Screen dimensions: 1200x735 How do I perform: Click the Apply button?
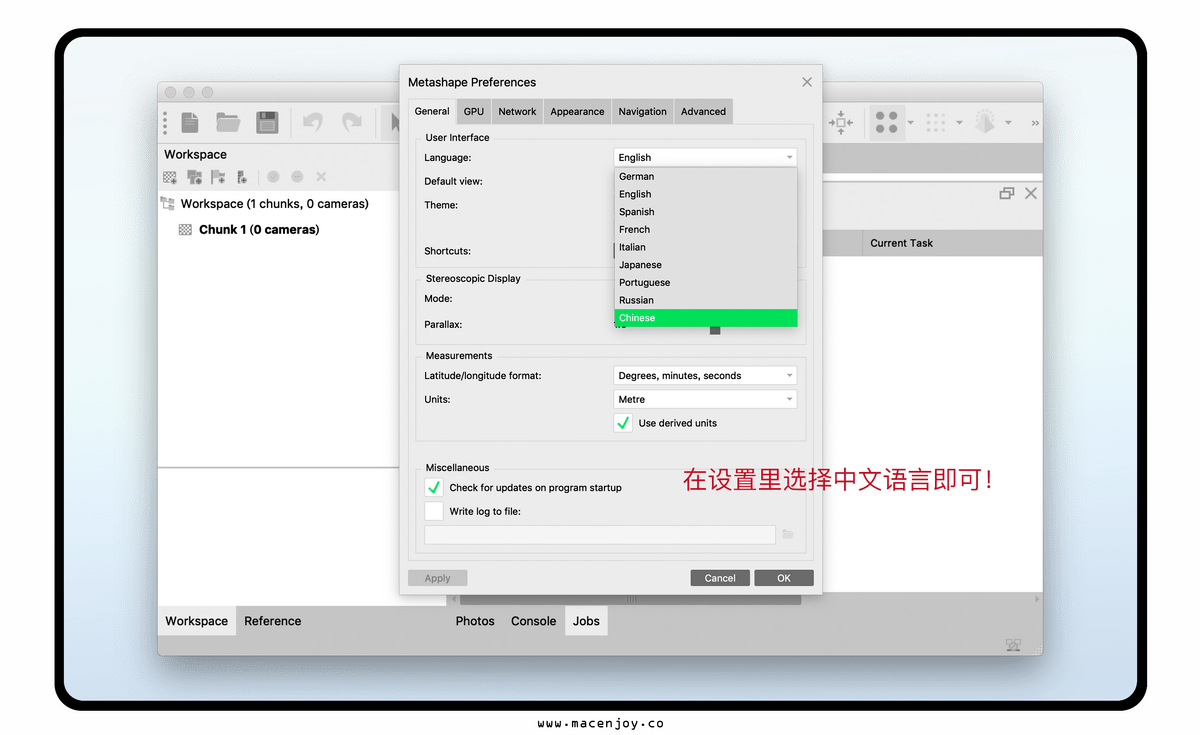(x=438, y=578)
